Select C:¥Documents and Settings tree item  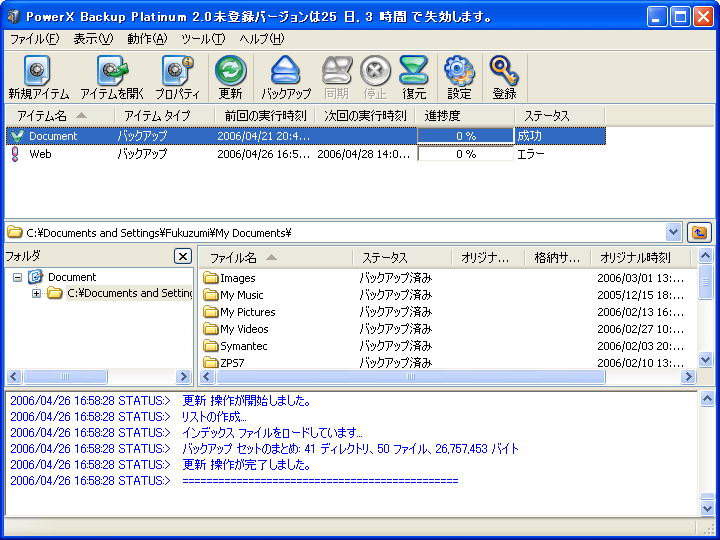coord(129,293)
